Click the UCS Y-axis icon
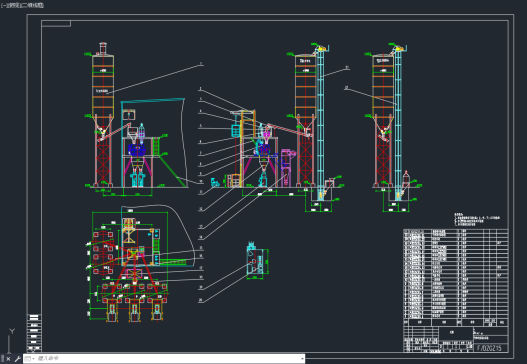This screenshot has height=364, width=527. [x=12, y=331]
